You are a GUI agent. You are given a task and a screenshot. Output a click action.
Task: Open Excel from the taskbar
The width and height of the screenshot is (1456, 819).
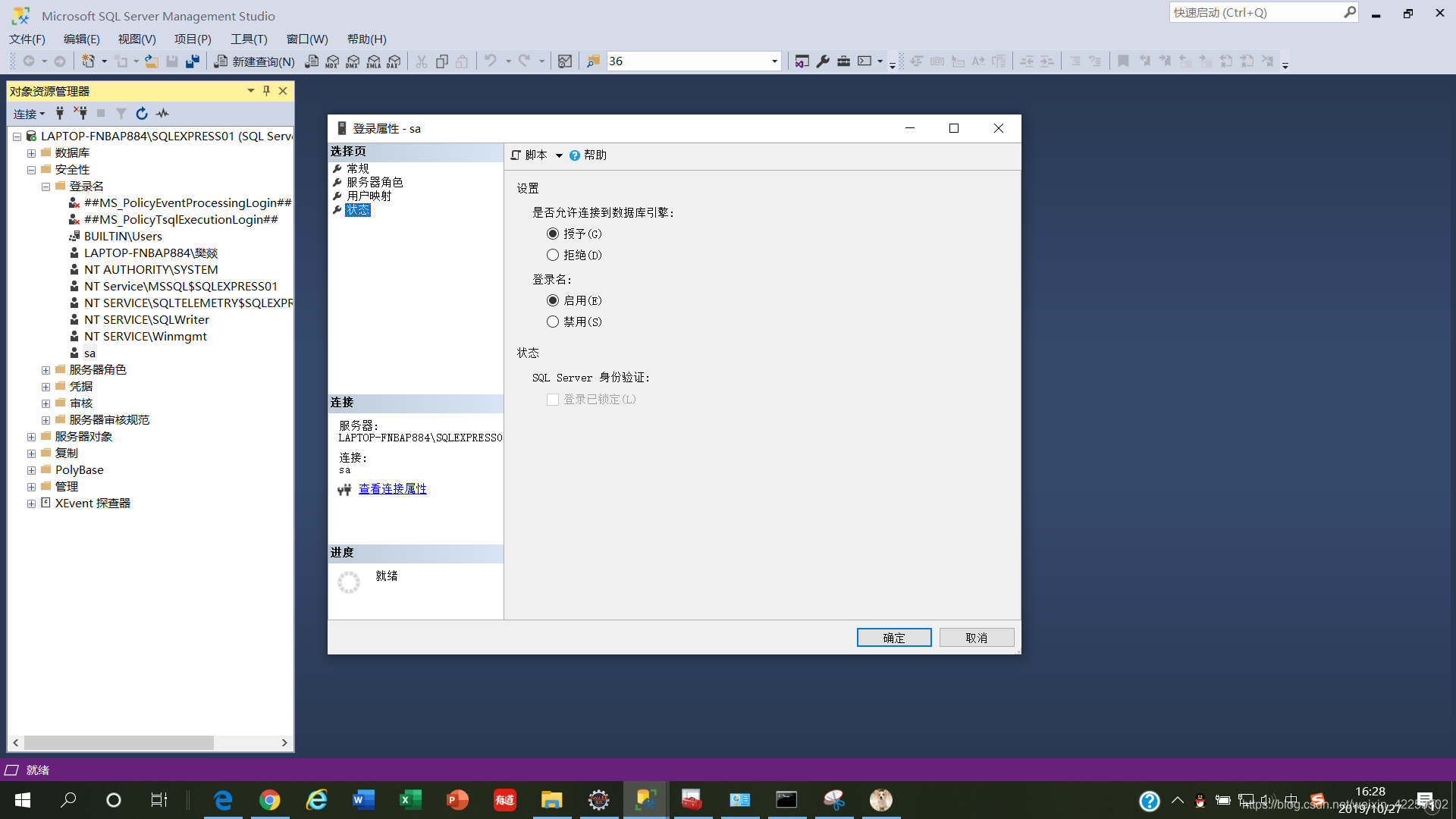pyautogui.click(x=410, y=800)
